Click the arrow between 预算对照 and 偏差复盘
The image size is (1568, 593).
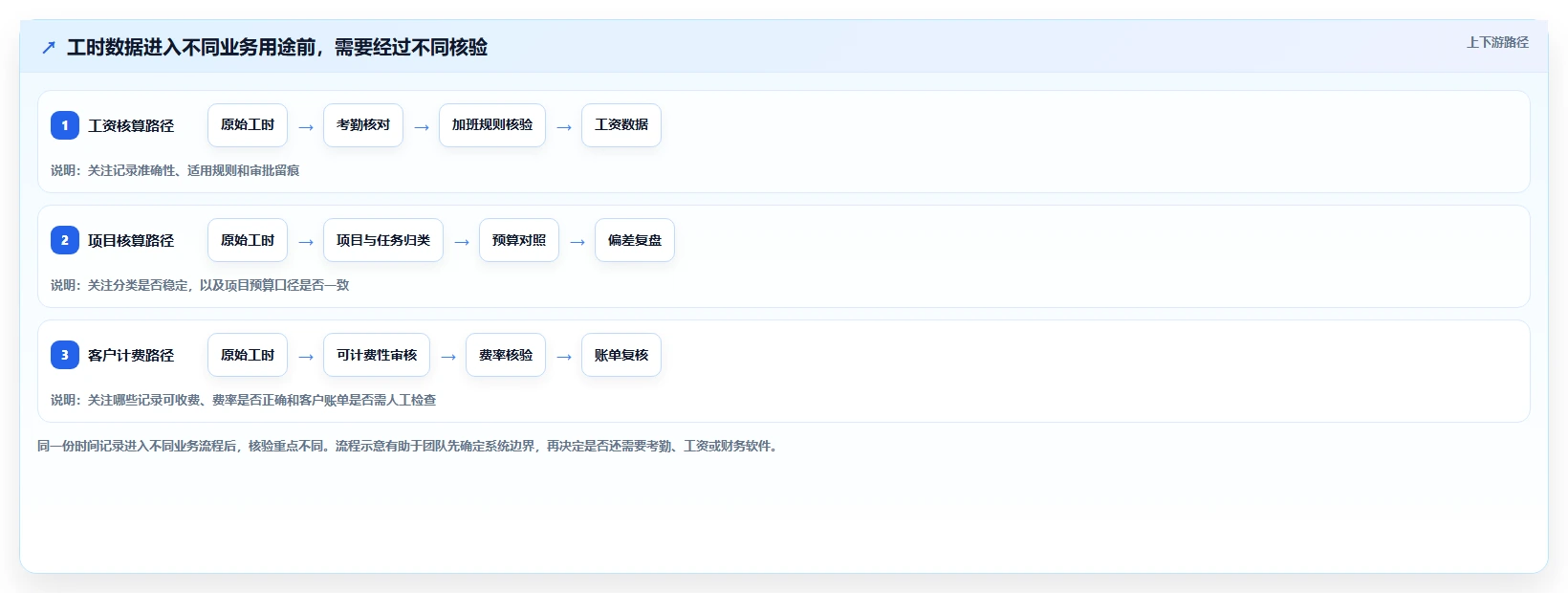[x=577, y=241]
